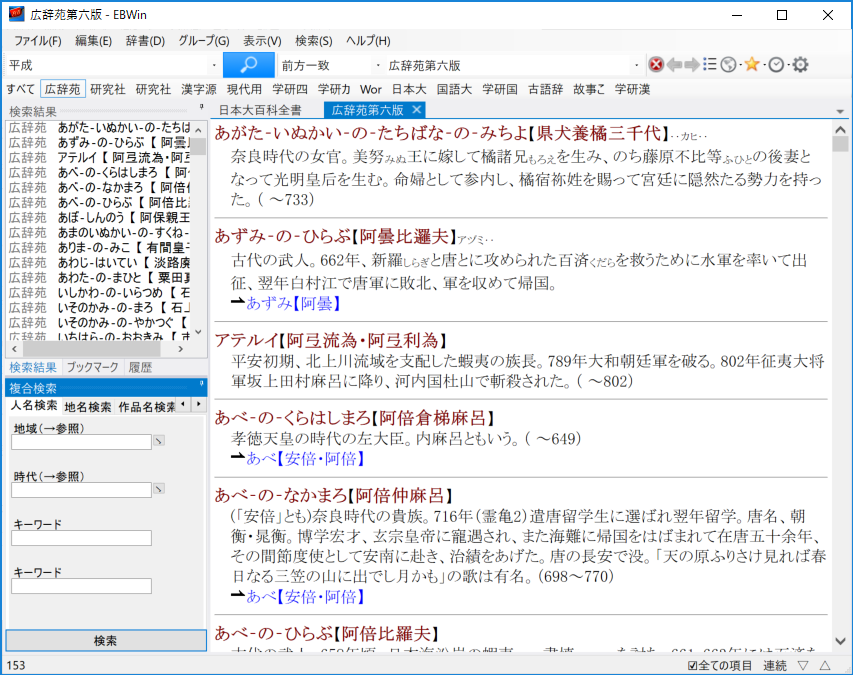Viewport: 853px width, 675px height.
Task: Pin the 検索結果 panel with pushpin icon
Action: 201,107
